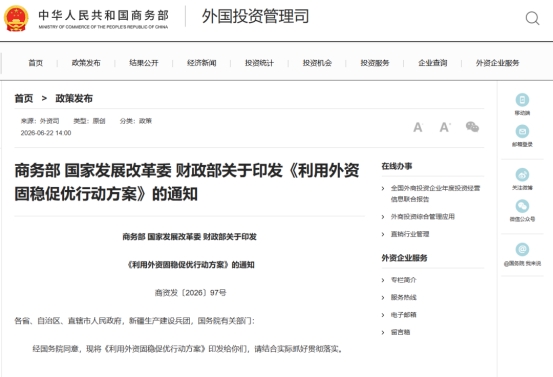Go to 首页 in navigation bar
Viewport: 553px width, 377px height.
click(36, 63)
